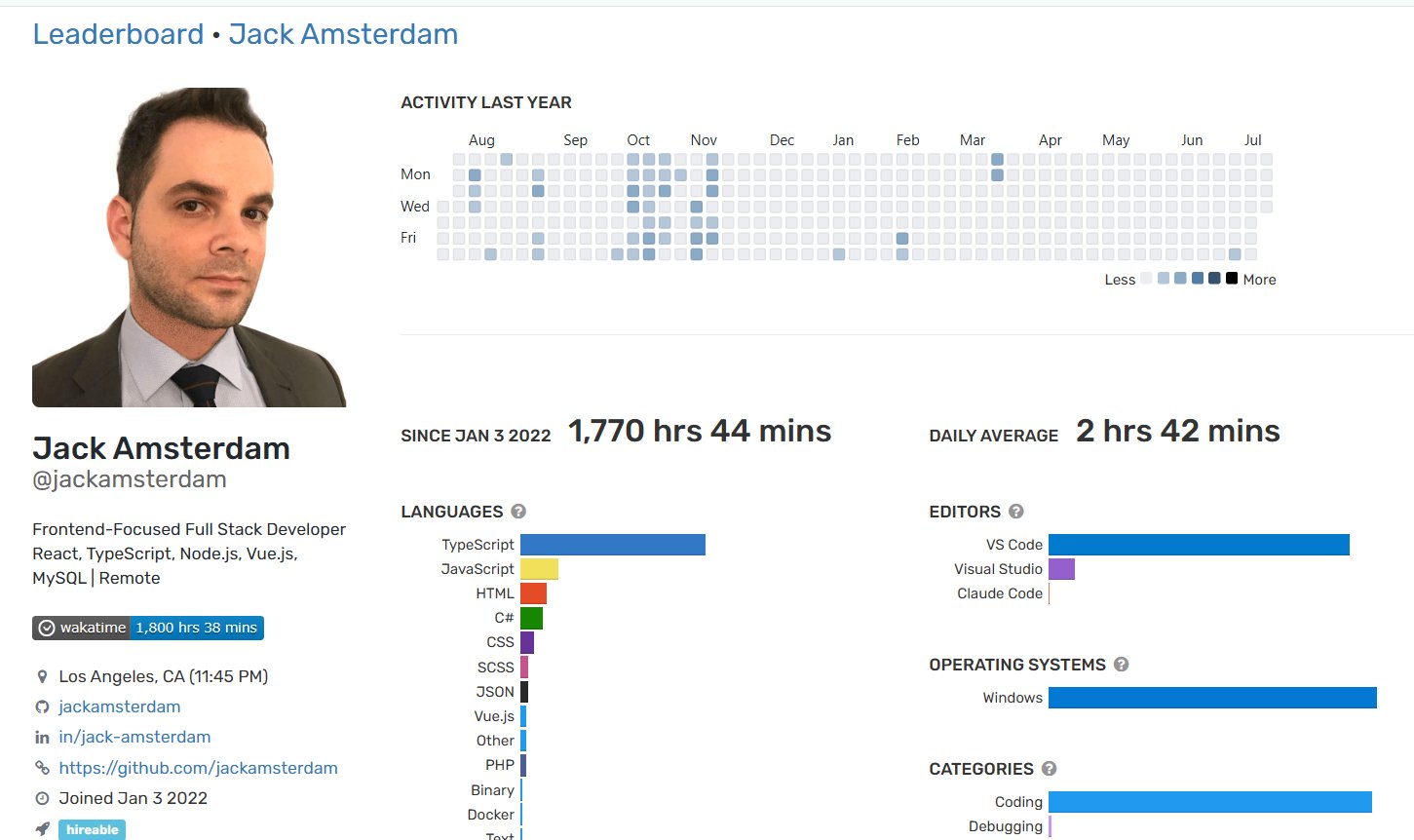
Task: Open the jackamsterdam GitHub profile link
Action: point(119,706)
